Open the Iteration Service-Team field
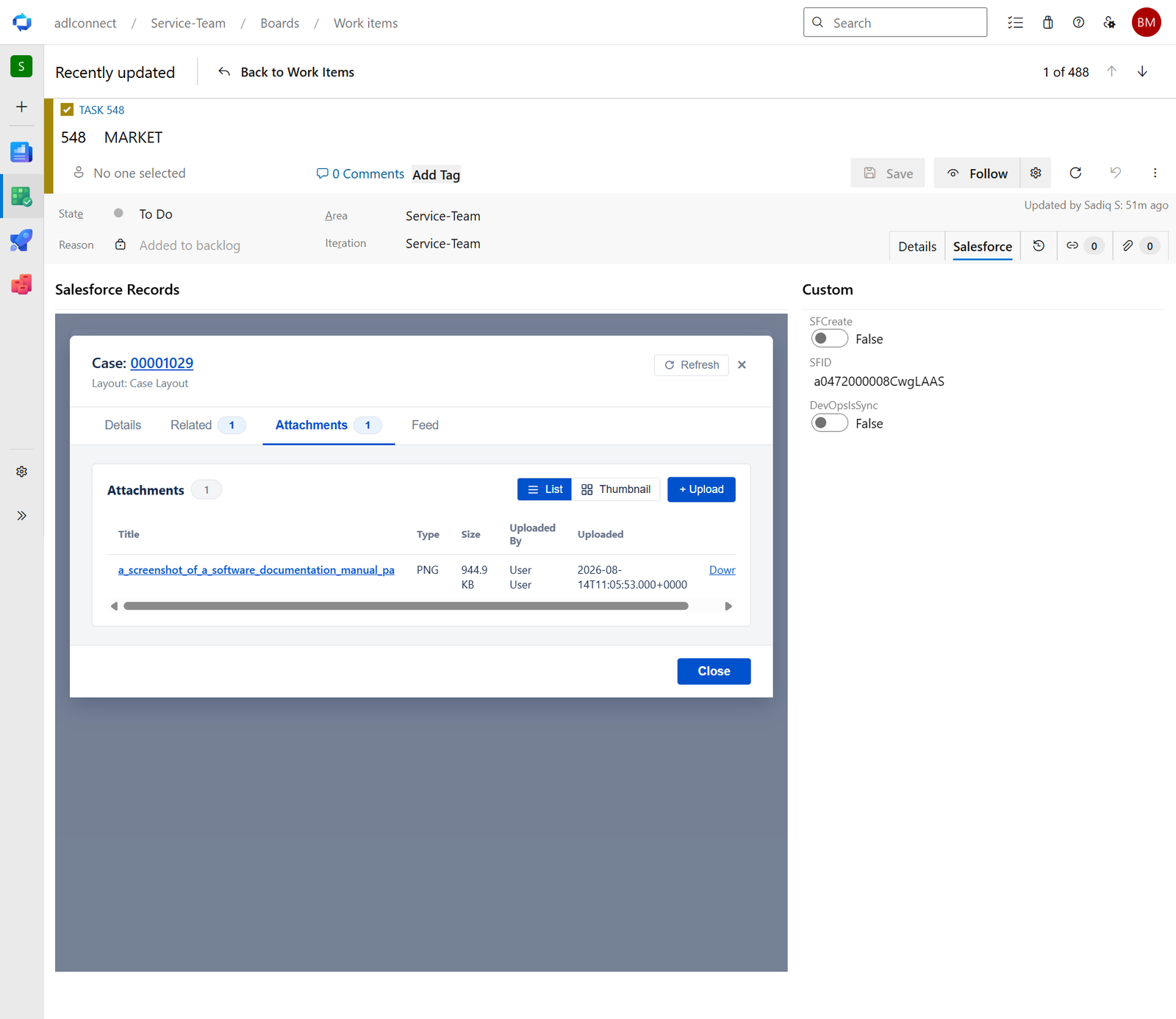Viewport: 1176px width, 1019px height. [443, 244]
